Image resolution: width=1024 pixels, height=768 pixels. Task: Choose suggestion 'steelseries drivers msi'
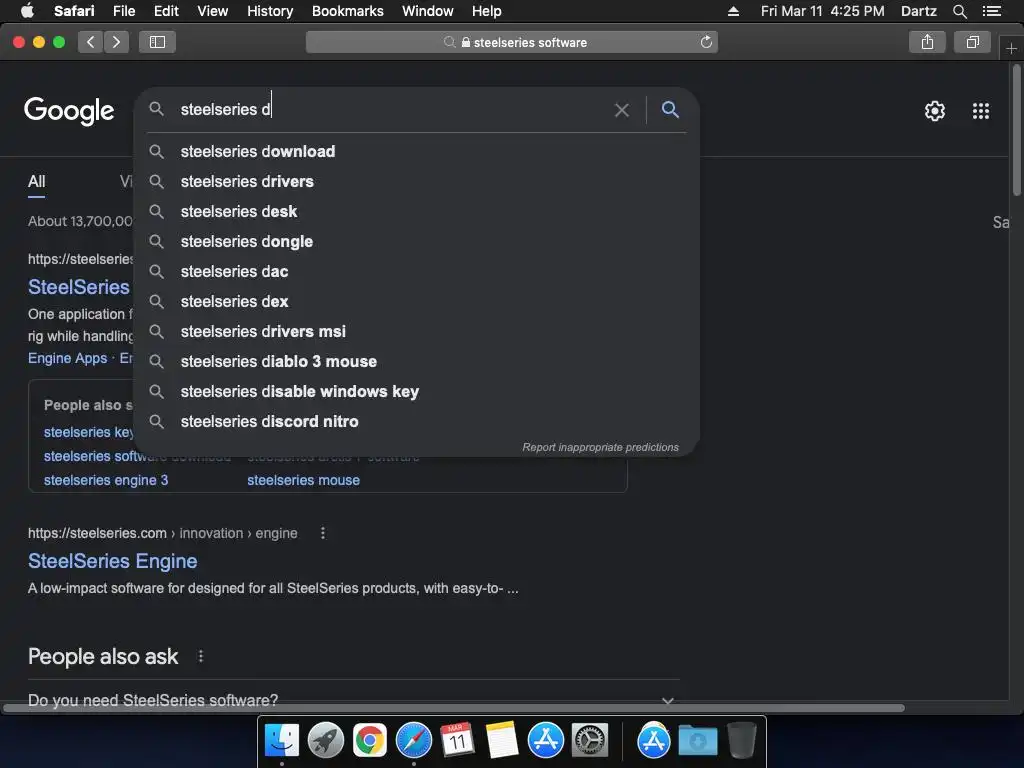point(417,332)
